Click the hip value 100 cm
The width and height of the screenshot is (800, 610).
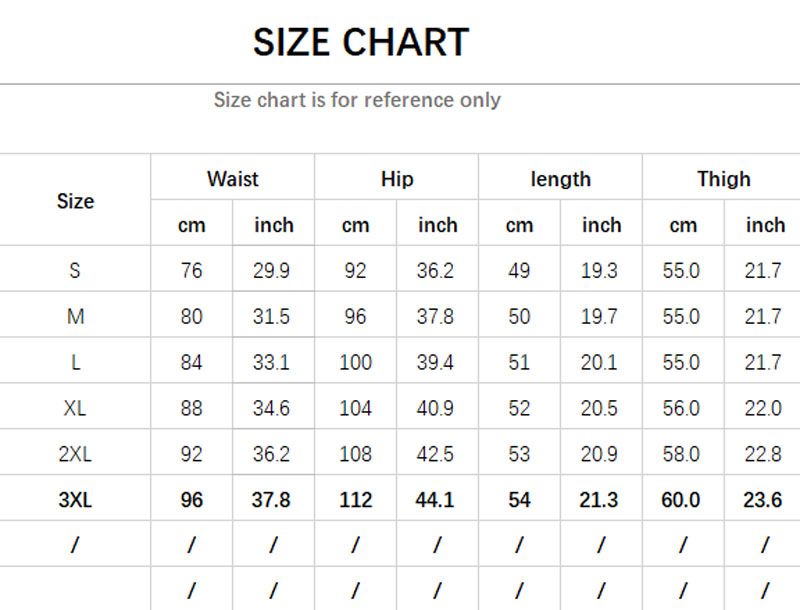click(355, 362)
